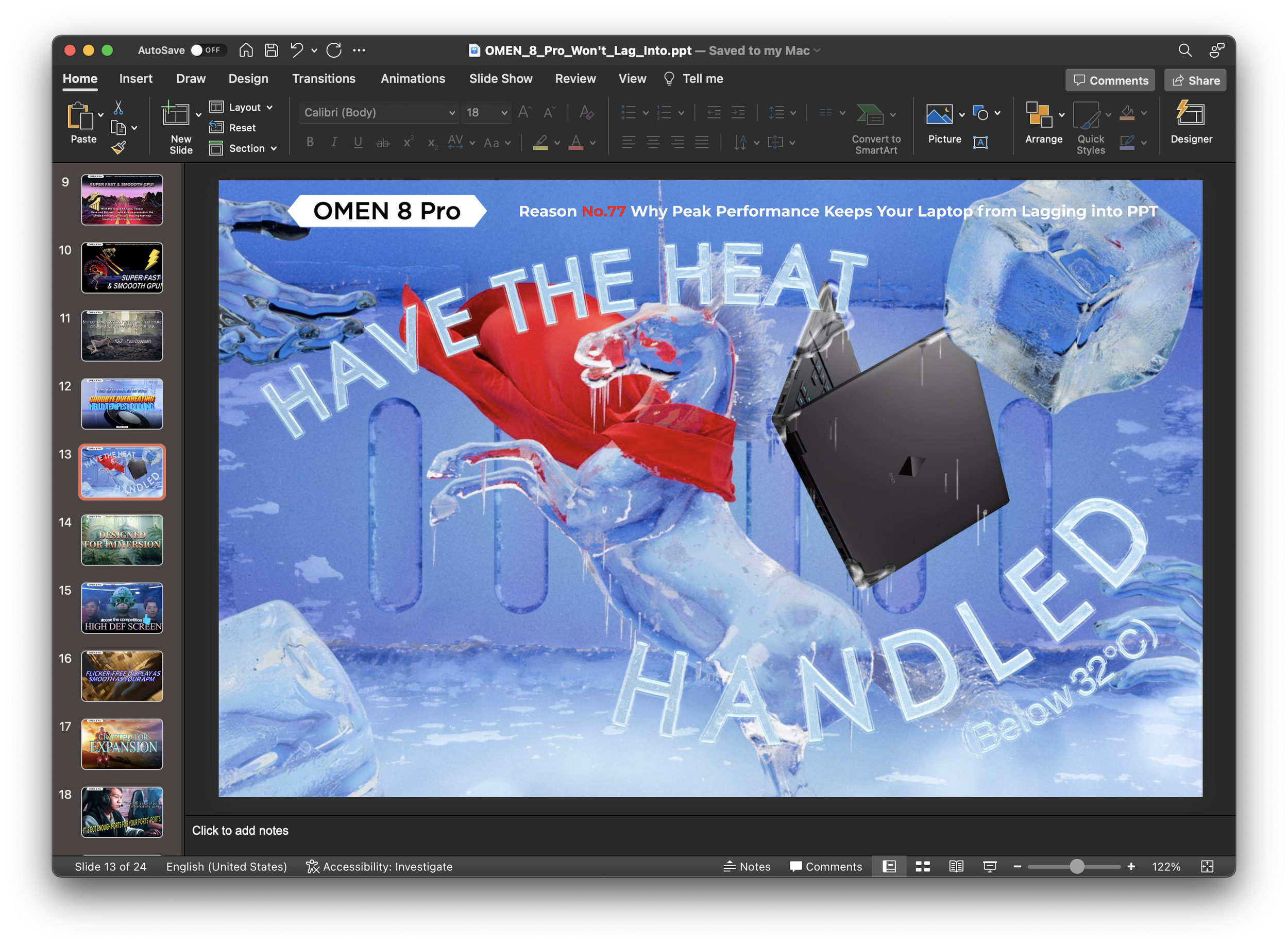Open Accessibility: Investigate checker
The width and height of the screenshot is (1288, 946).
click(379, 866)
